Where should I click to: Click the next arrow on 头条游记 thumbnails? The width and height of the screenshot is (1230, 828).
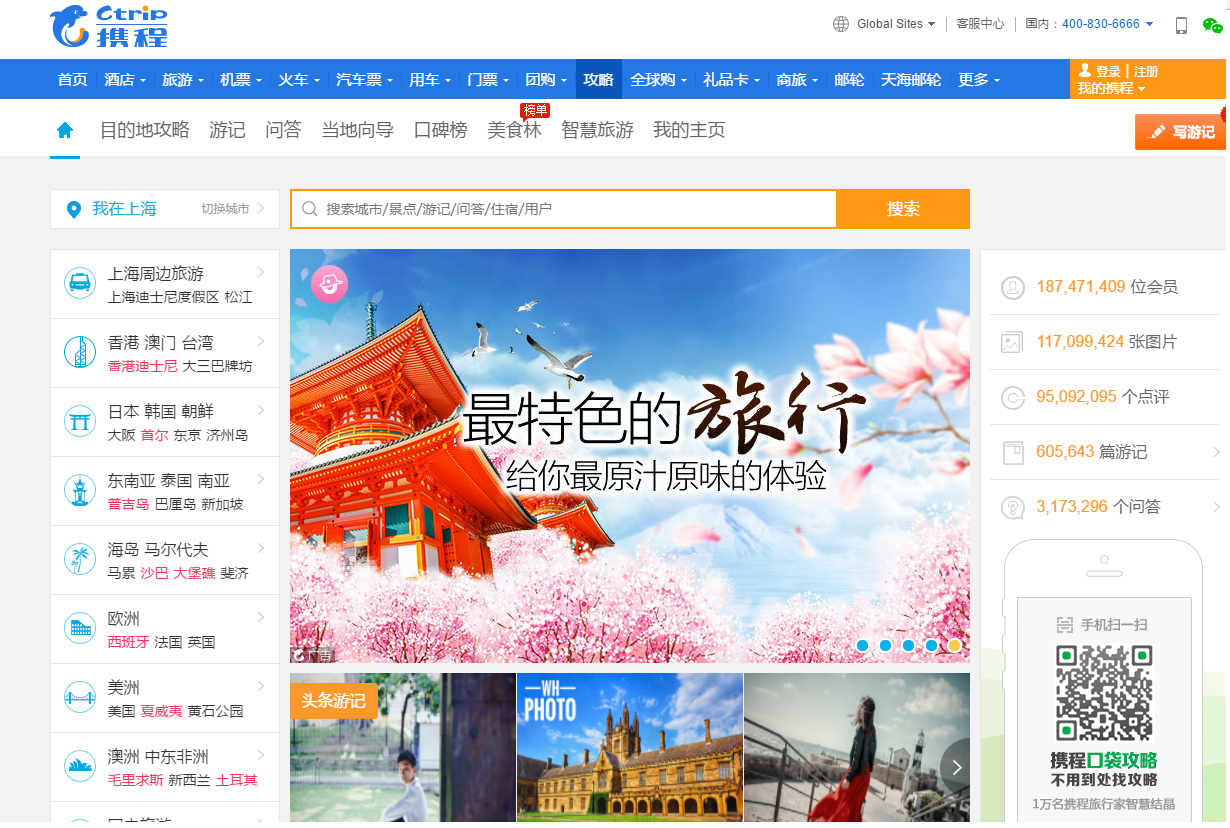point(956,767)
